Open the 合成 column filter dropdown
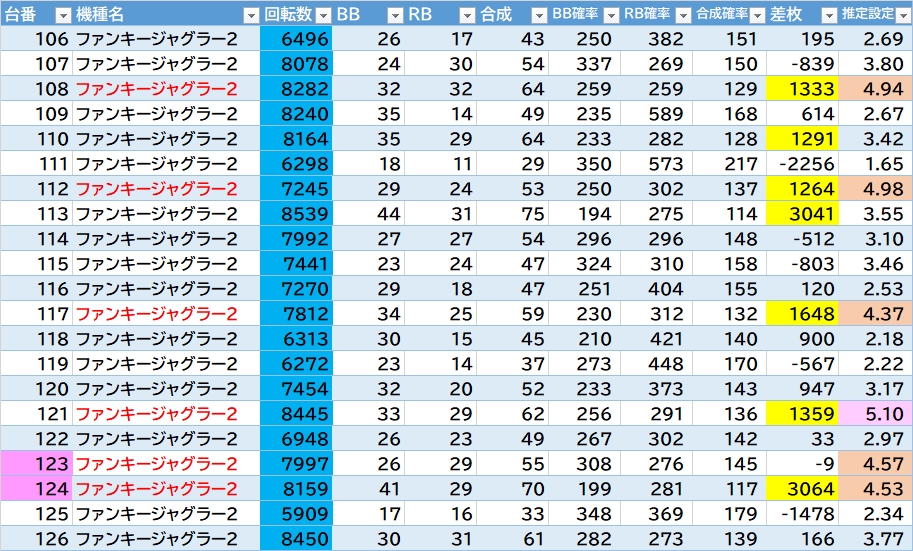The height and width of the screenshot is (551, 913). [540, 15]
